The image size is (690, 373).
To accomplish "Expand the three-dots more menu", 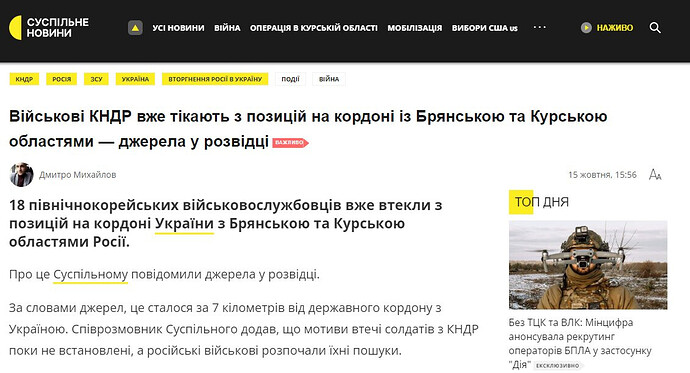I will (x=540, y=27).
